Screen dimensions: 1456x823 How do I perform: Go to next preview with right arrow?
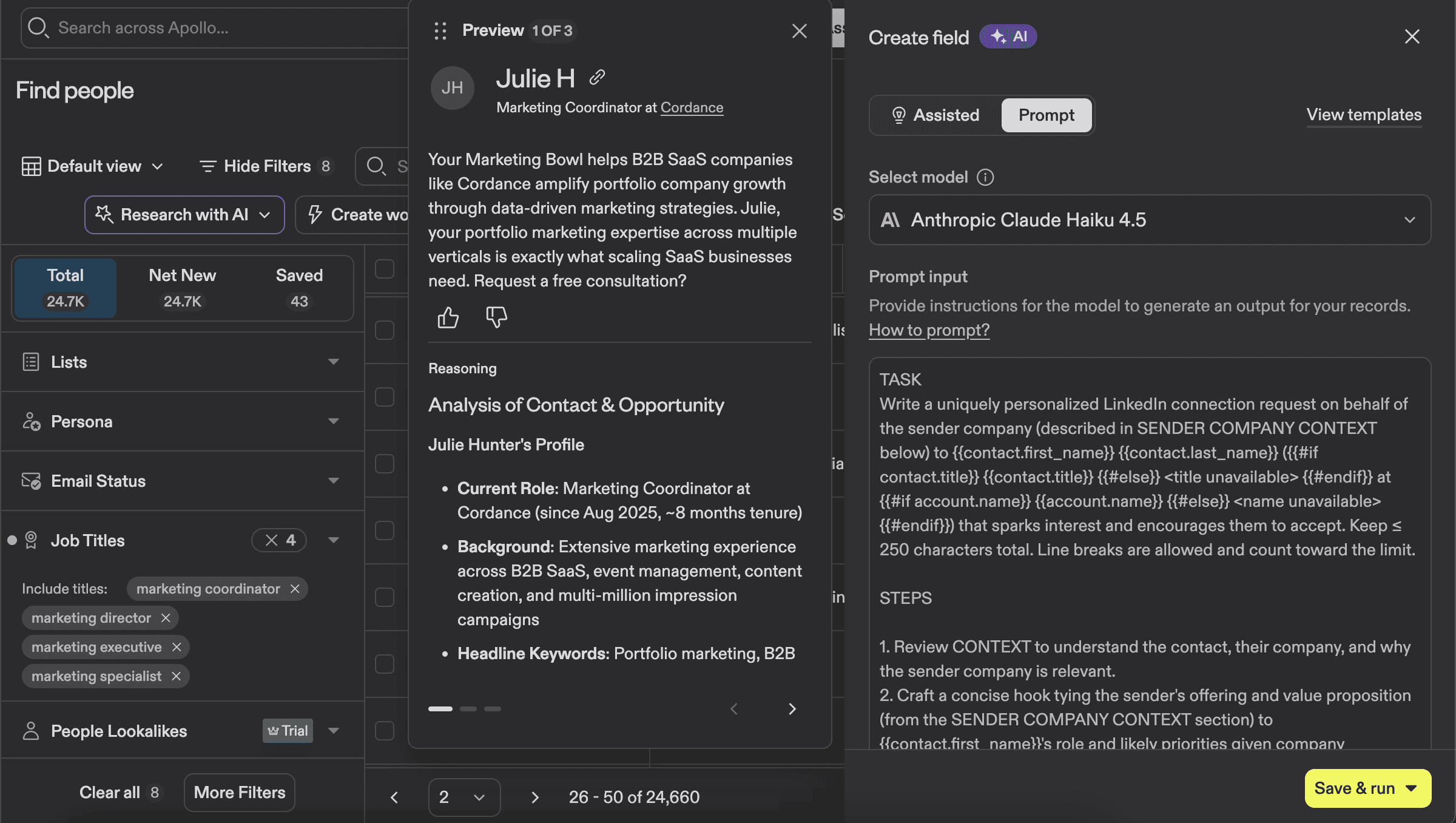point(792,709)
